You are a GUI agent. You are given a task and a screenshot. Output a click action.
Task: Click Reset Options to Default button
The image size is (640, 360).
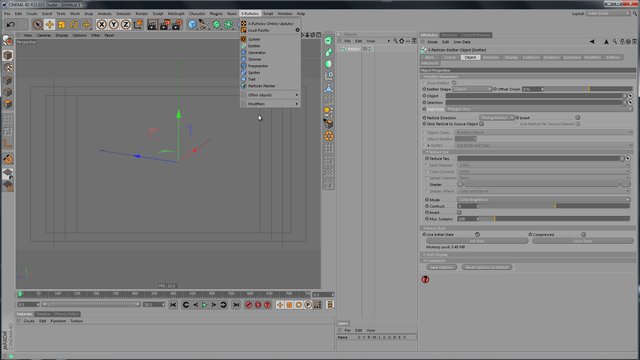point(487,267)
